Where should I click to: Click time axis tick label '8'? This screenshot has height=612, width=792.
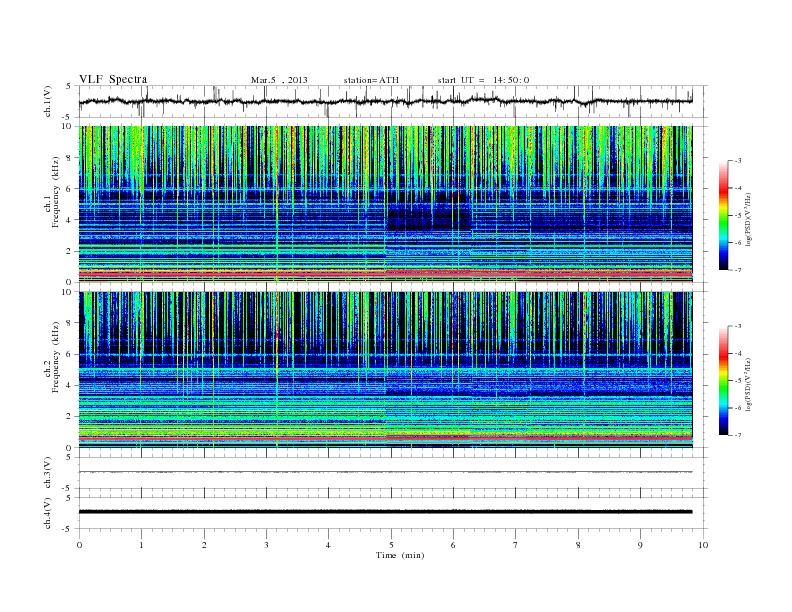[x=578, y=545]
